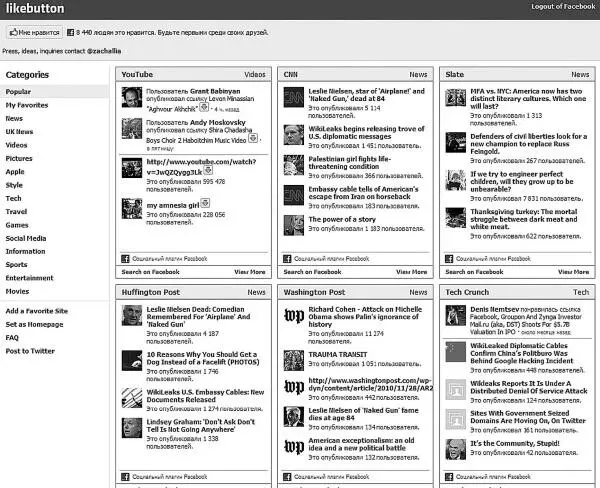Click Set as Homepage link
The height and width of the screenshot is (488, 600).
click(34, 325)
